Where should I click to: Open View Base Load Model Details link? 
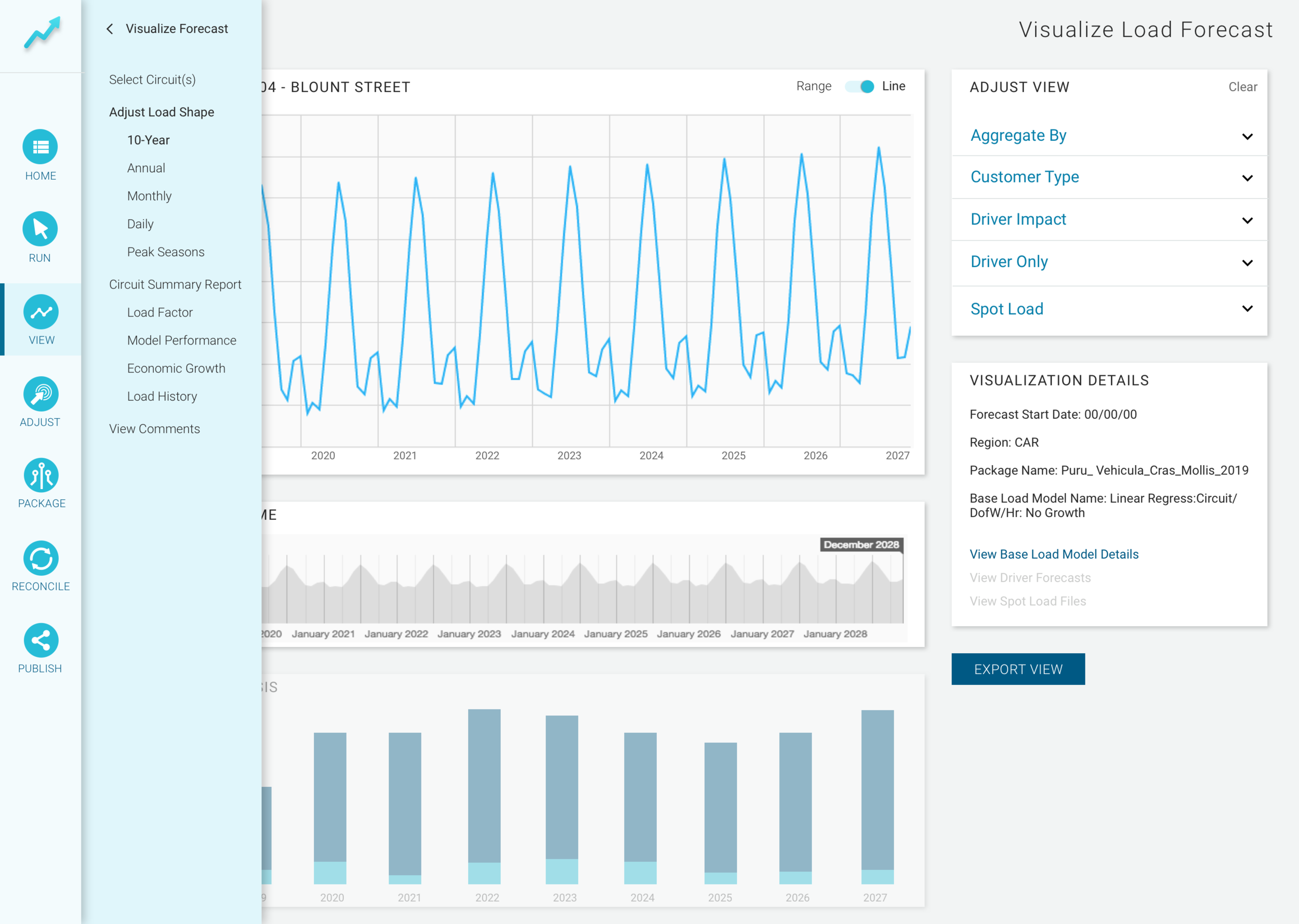click(1054, 554)
